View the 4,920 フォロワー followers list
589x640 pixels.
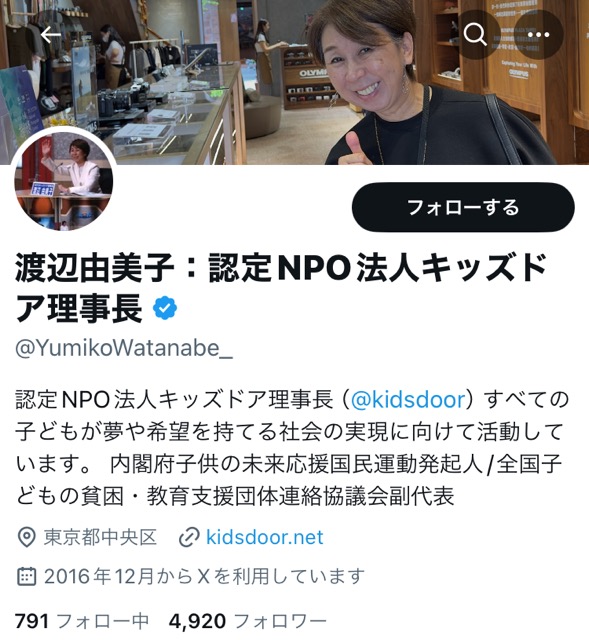click(x=248, y=621)
